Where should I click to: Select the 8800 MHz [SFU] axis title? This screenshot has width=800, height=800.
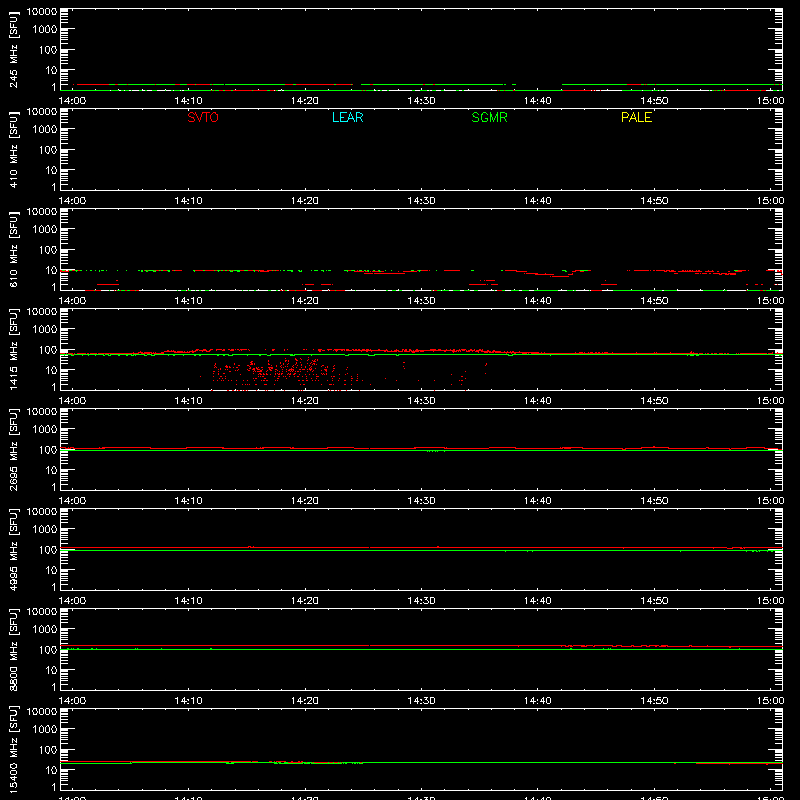(x=13, y=650)
